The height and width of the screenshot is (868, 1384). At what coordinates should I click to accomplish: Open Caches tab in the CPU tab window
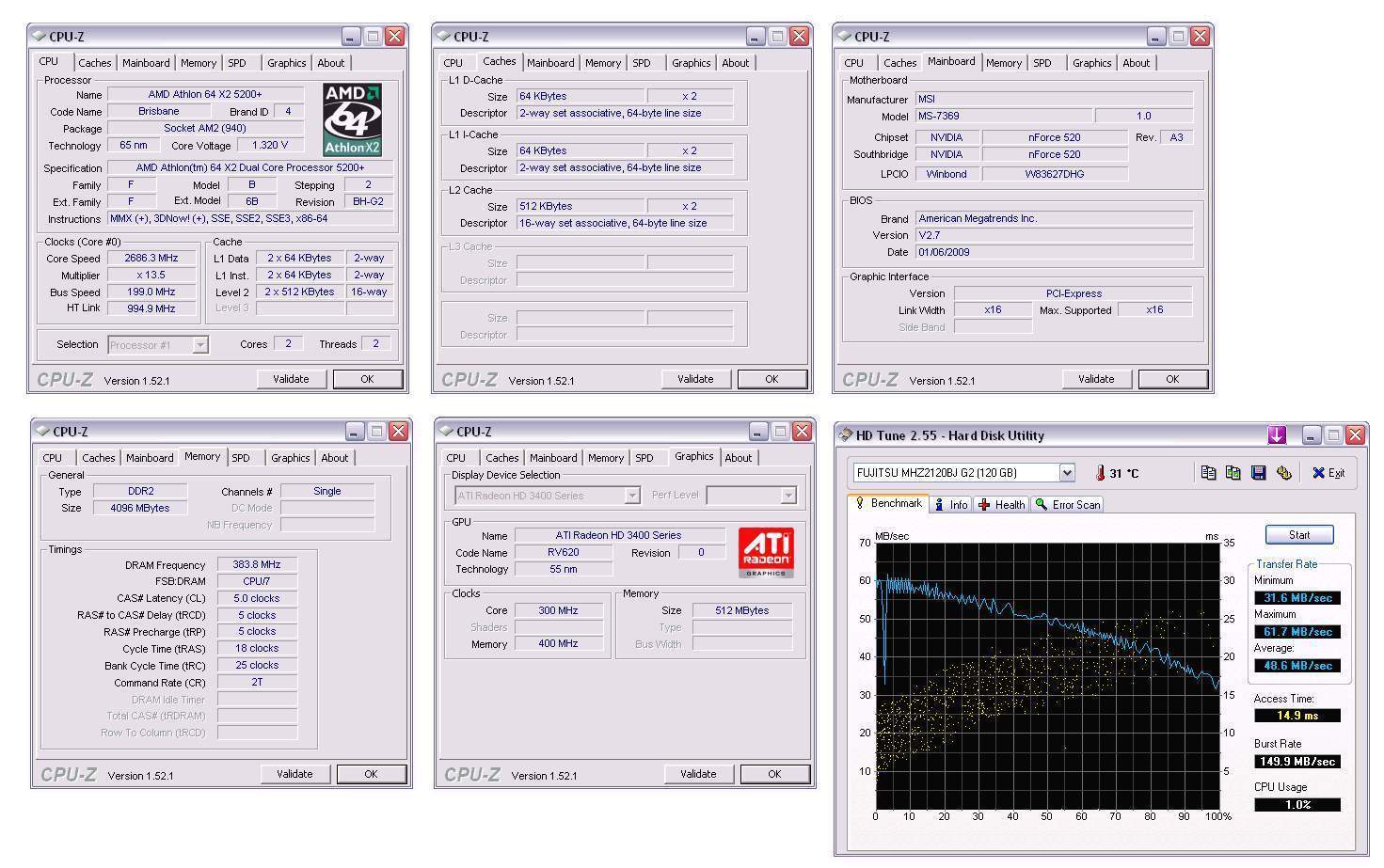(x=95, y=63)
